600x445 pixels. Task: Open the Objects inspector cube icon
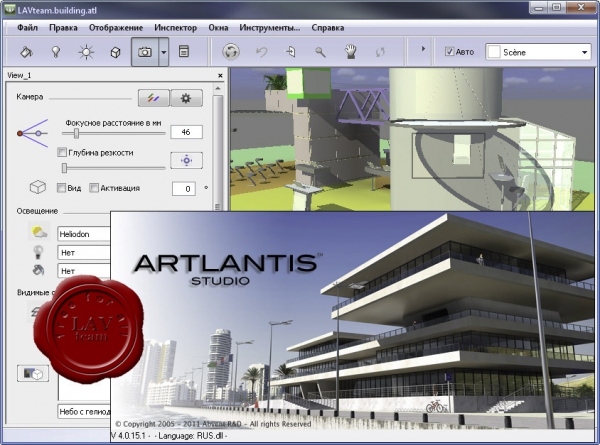pos(115,52)
